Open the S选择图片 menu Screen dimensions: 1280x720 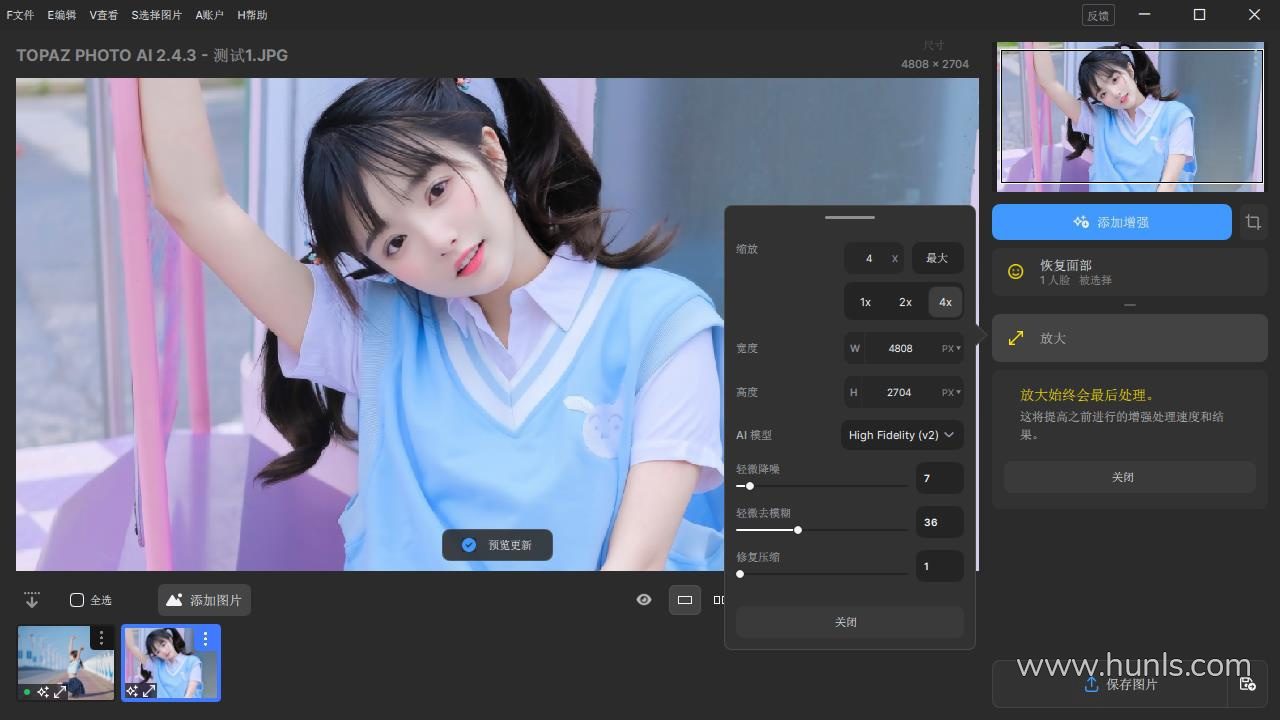(156, 15)
